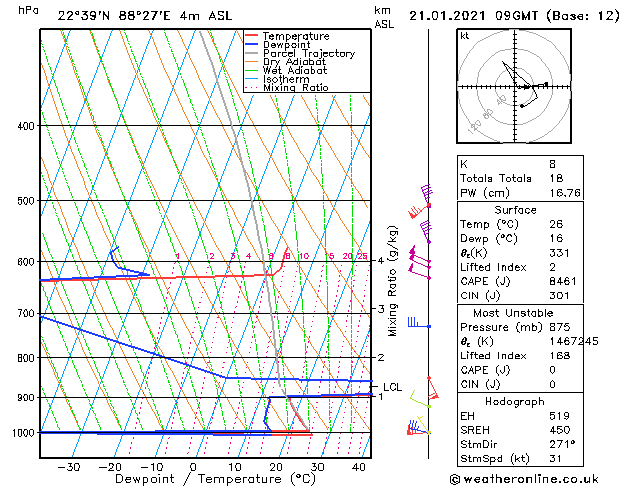Click the 1000 hPa axis label
The image size is (629, 486).
(23, 433)
